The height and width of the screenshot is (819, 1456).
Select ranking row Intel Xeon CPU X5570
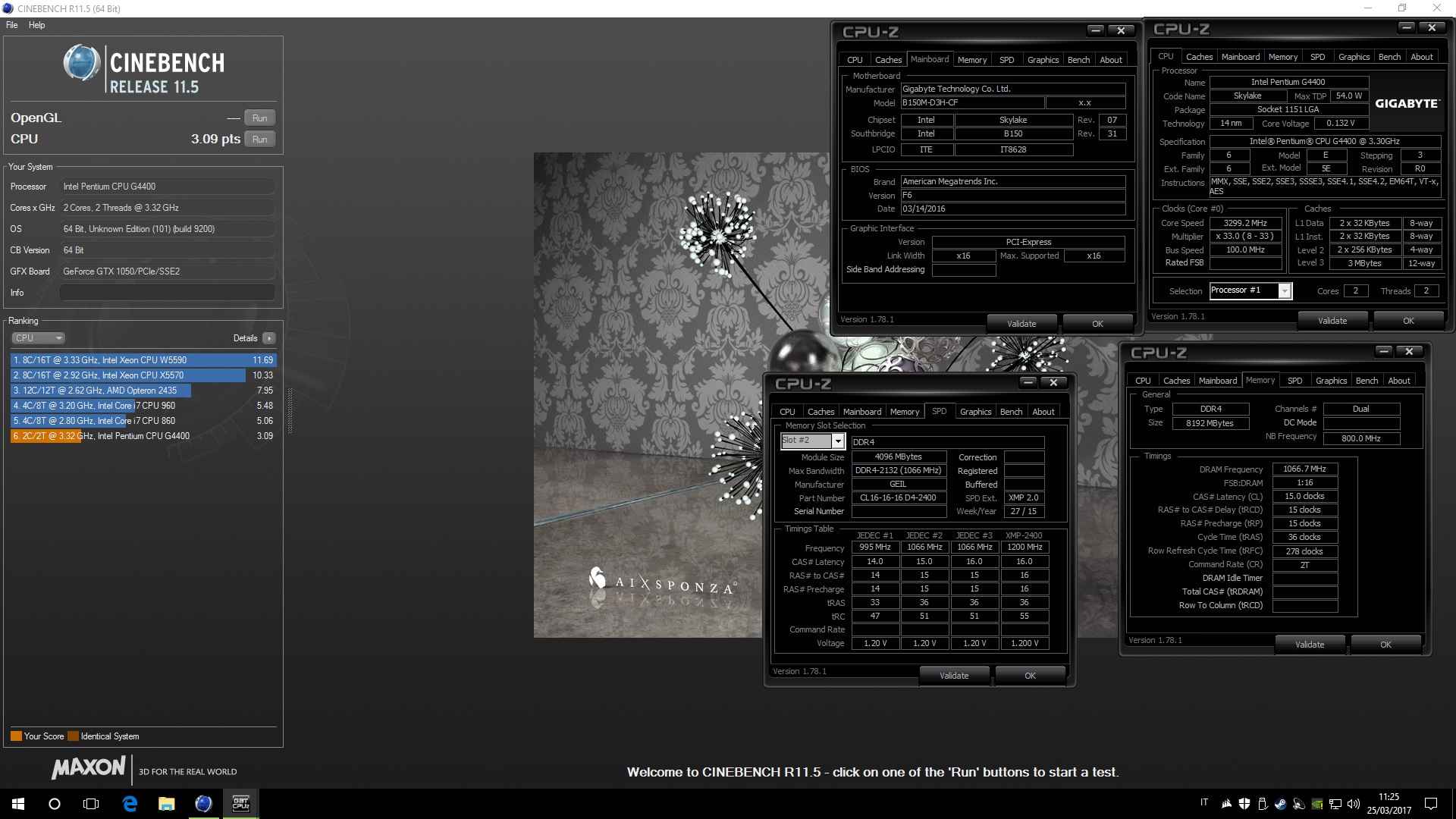click(143, 375)
